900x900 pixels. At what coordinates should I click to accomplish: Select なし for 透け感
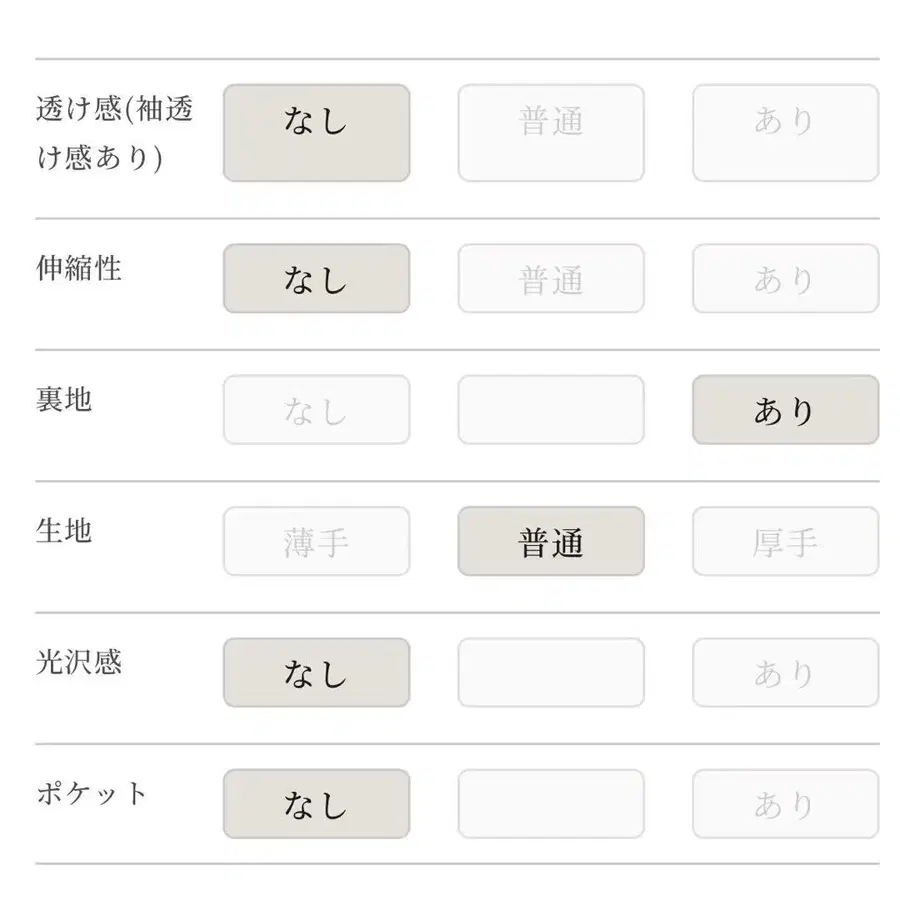point(316,132)
